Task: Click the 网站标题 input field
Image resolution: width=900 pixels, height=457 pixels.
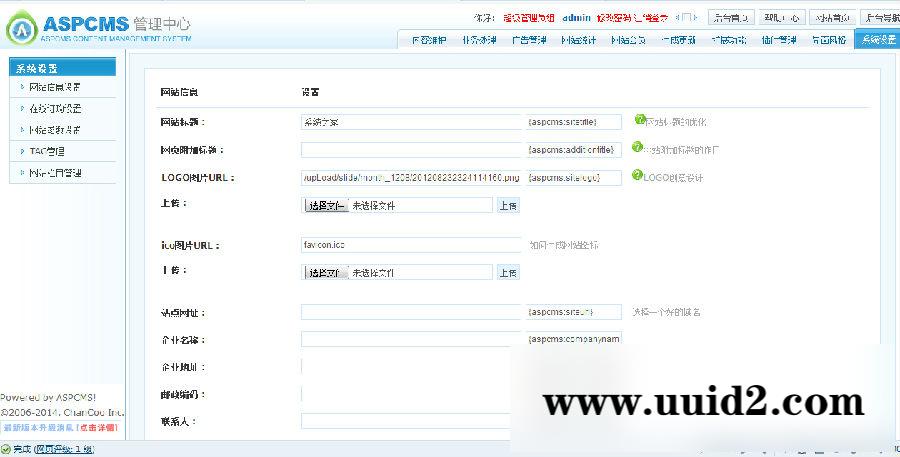Action: pyautogui.click(x=411, y=122)
